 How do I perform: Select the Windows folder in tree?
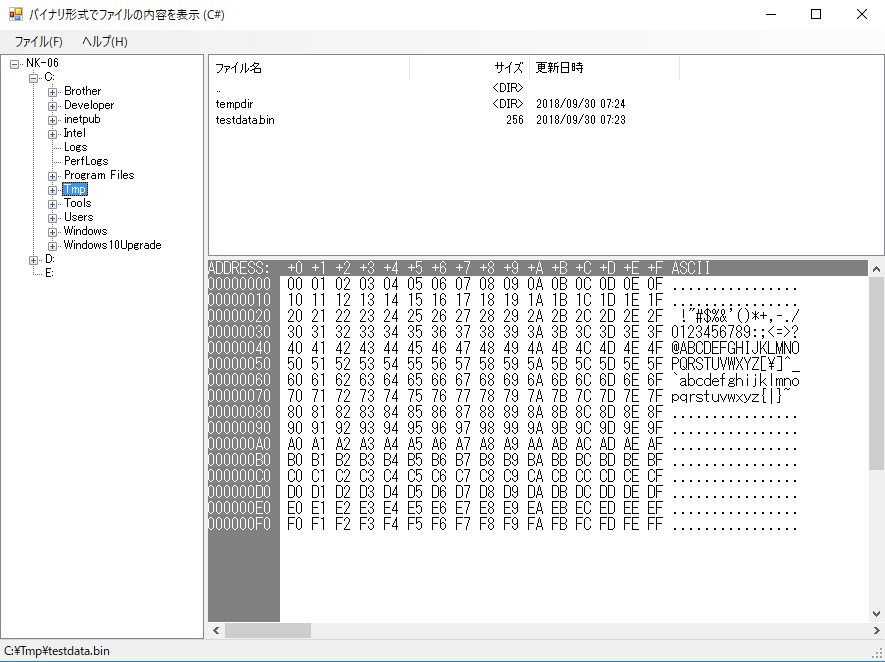click(x=85, y=231)
